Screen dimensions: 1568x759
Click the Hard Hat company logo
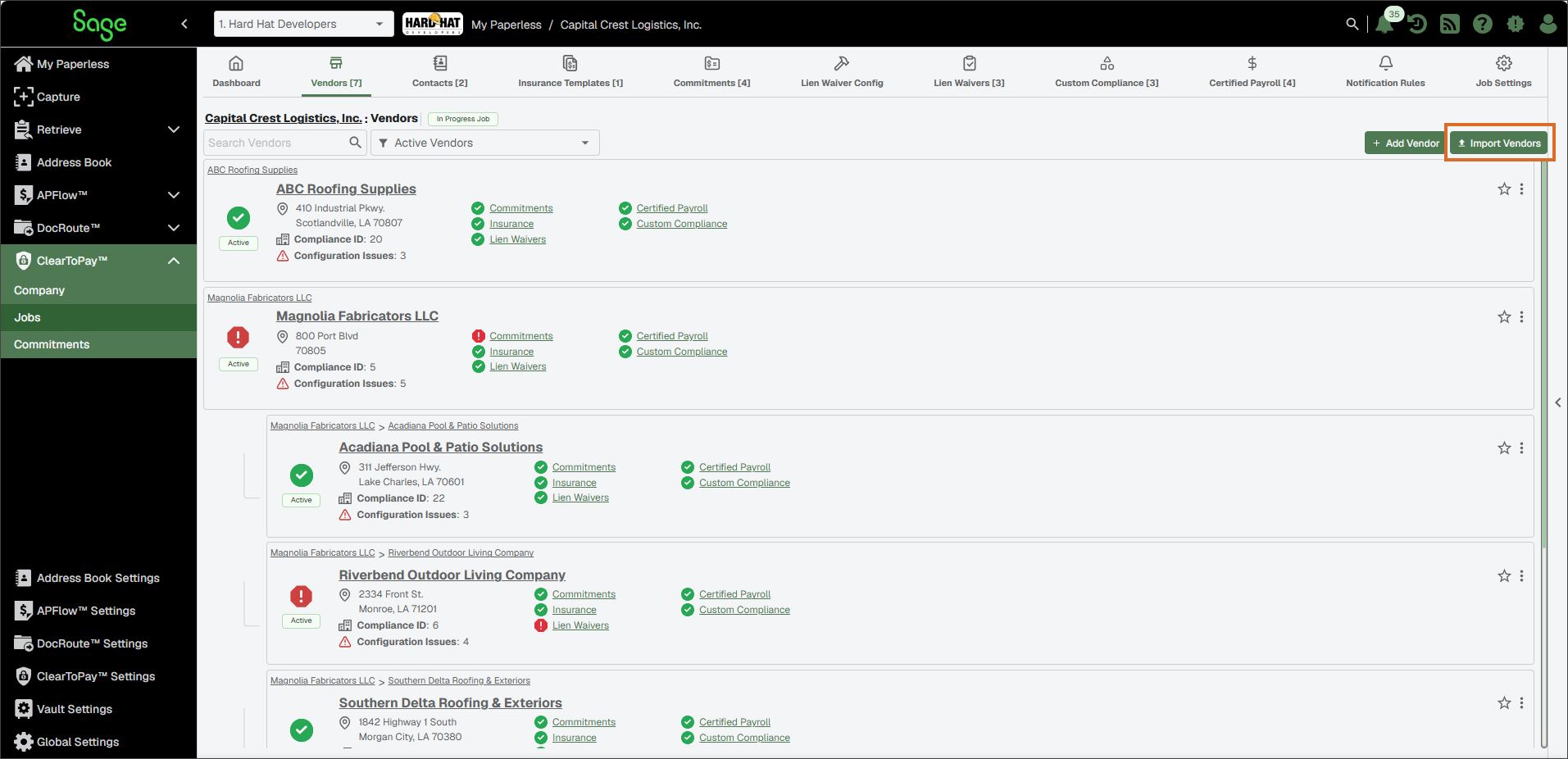[433, 24]
